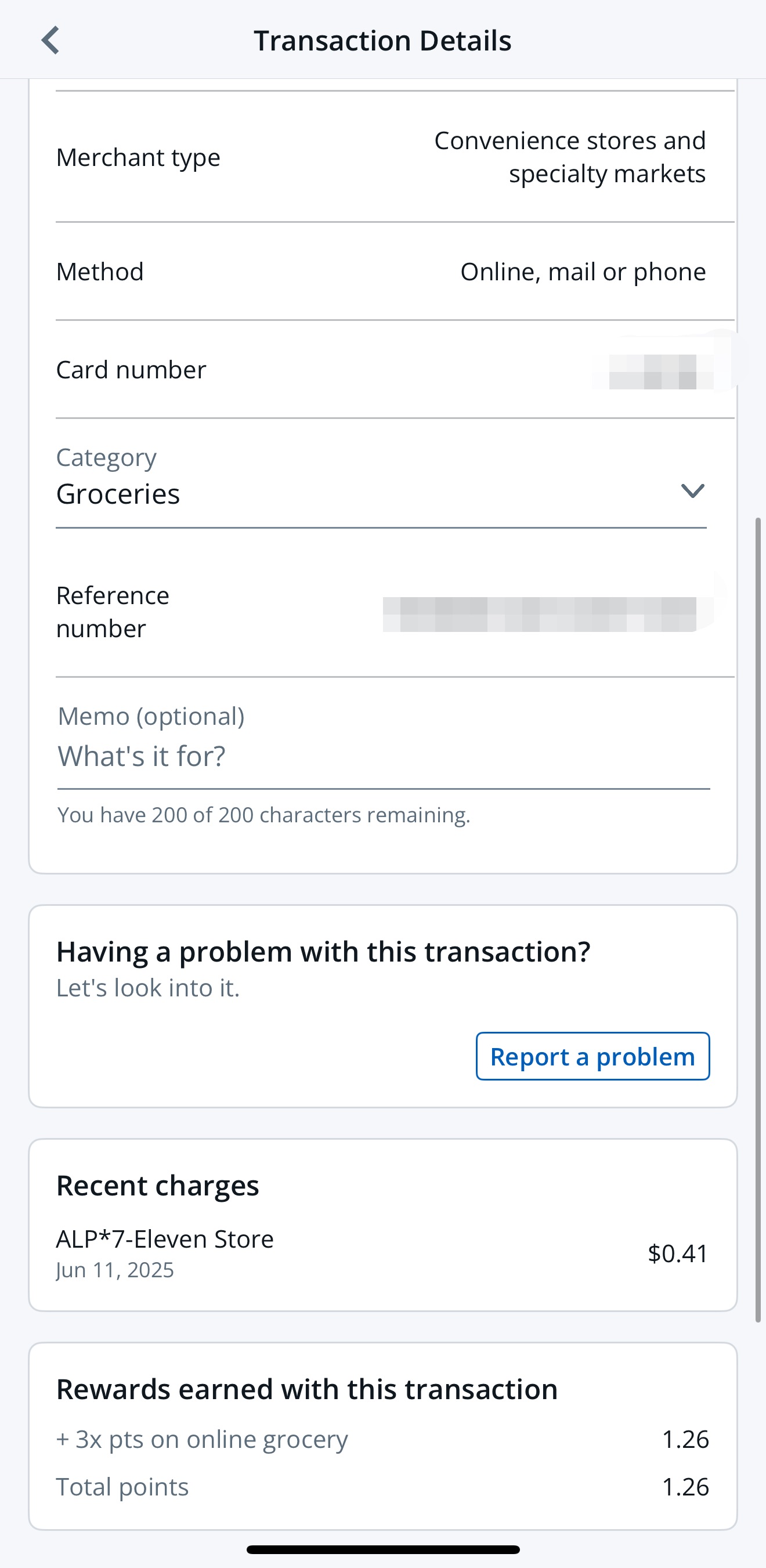This screenshot has width=766, height=1568.
Task: Tap the blurred Card number value
Action: pyautogui.click(x=660, y=371)
